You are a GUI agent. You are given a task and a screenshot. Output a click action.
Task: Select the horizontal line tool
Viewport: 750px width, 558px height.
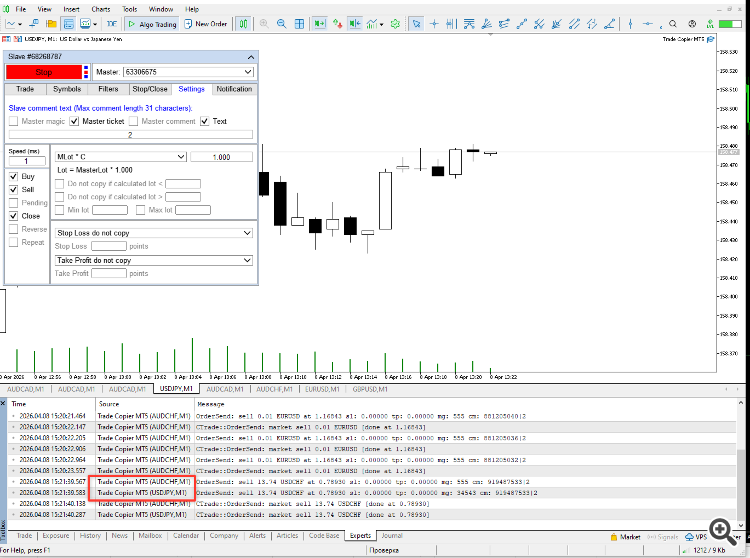[x=647, y=23]
